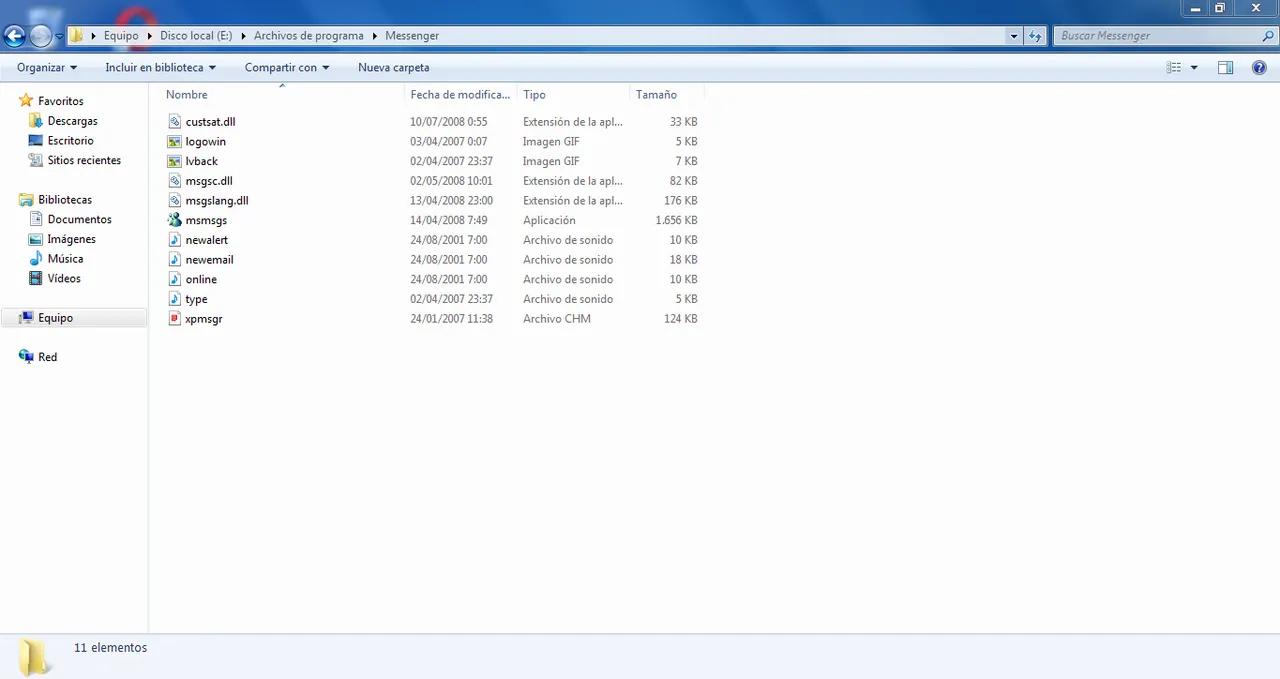The height and width of the screenshot is (679, 1280).
Task: Click the help question mark icon
Action: [x=1259, y=67]
